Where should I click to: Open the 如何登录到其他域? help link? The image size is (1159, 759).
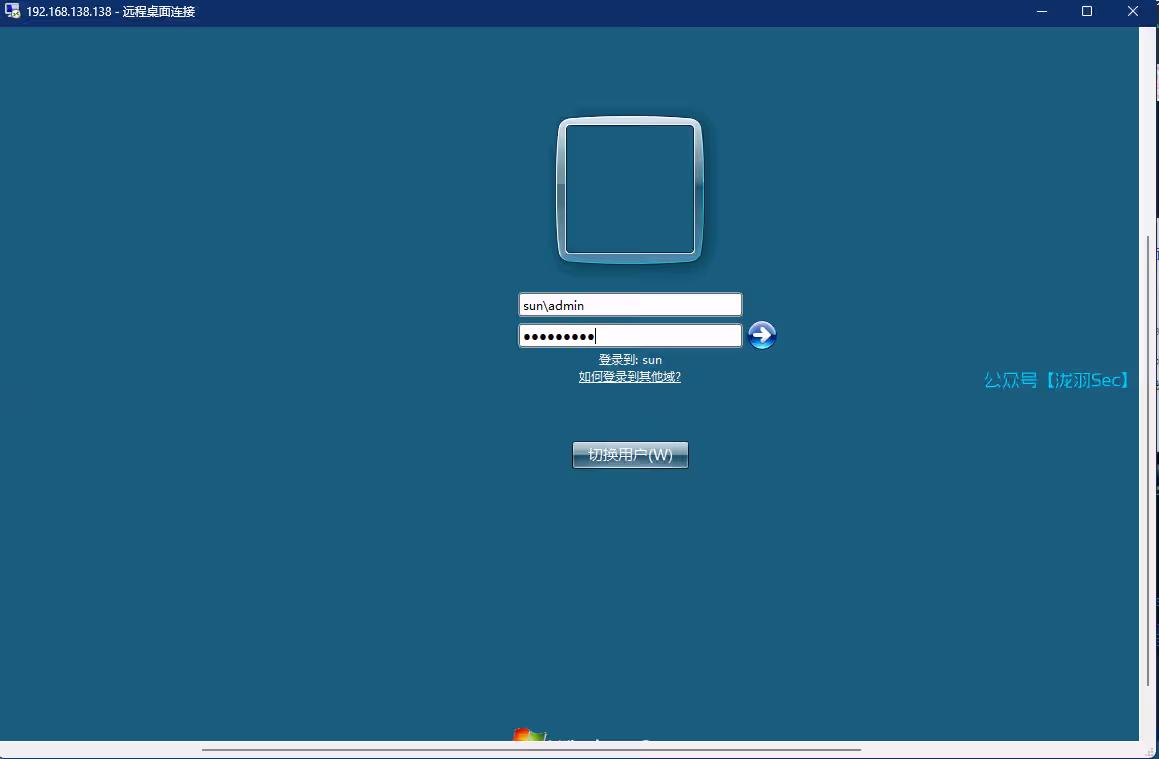(629, 377)
